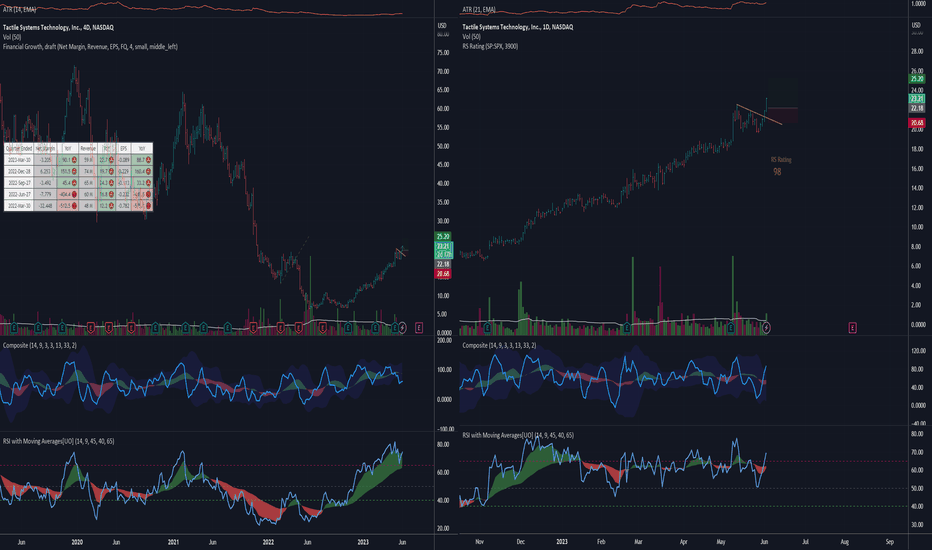
Task: Click the ATR (14, EMA) indicator legend
Action: 19,10
